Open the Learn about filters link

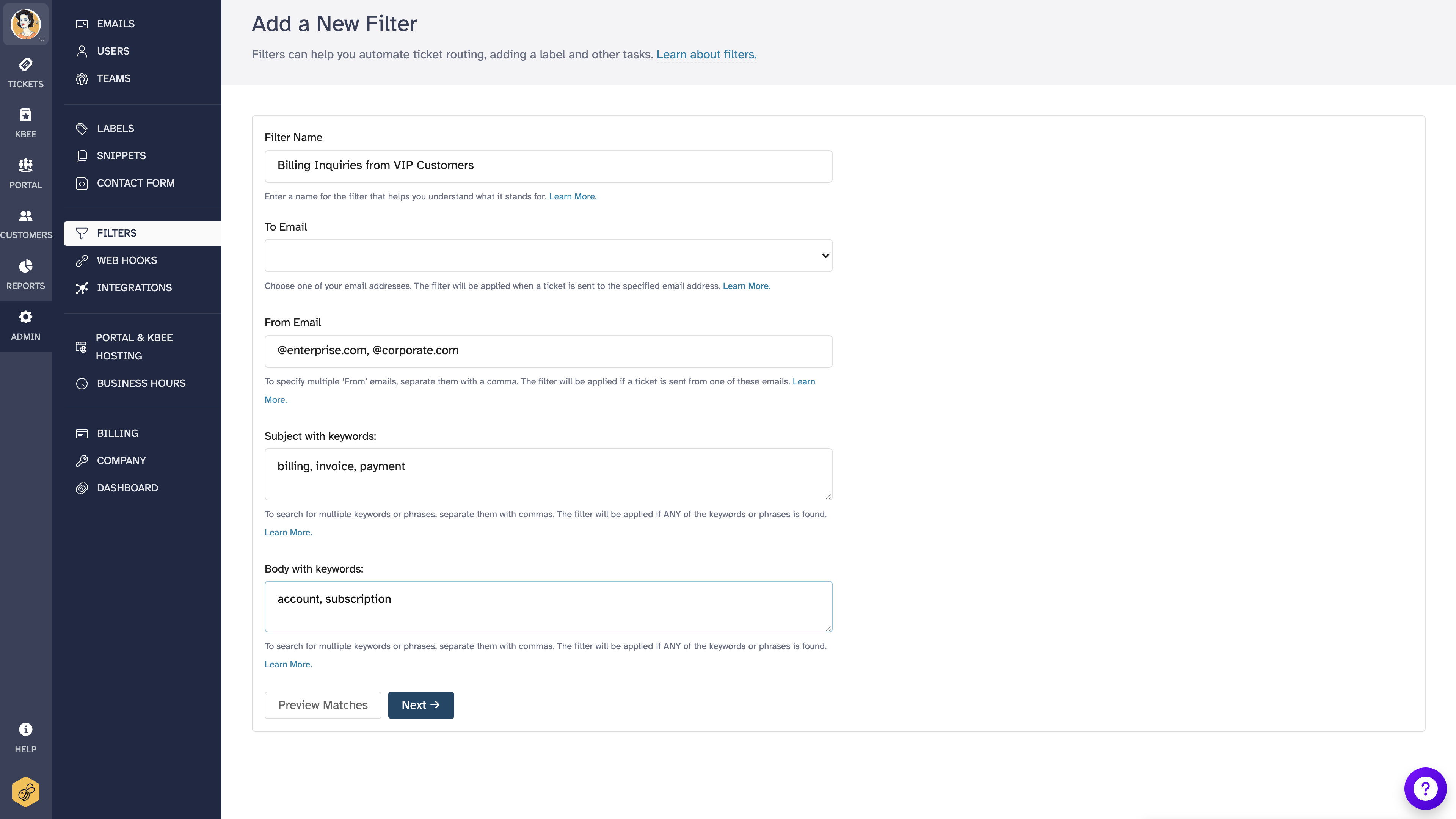point(706,54)
